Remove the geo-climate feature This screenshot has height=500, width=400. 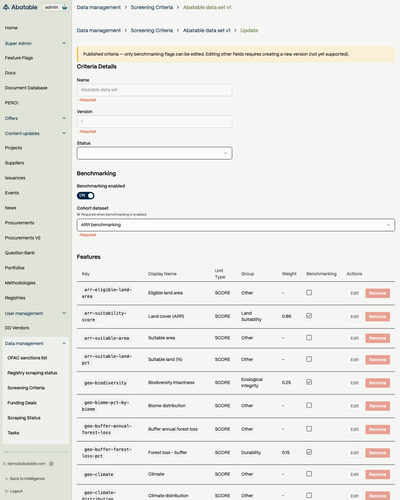(x=377, y=474)
